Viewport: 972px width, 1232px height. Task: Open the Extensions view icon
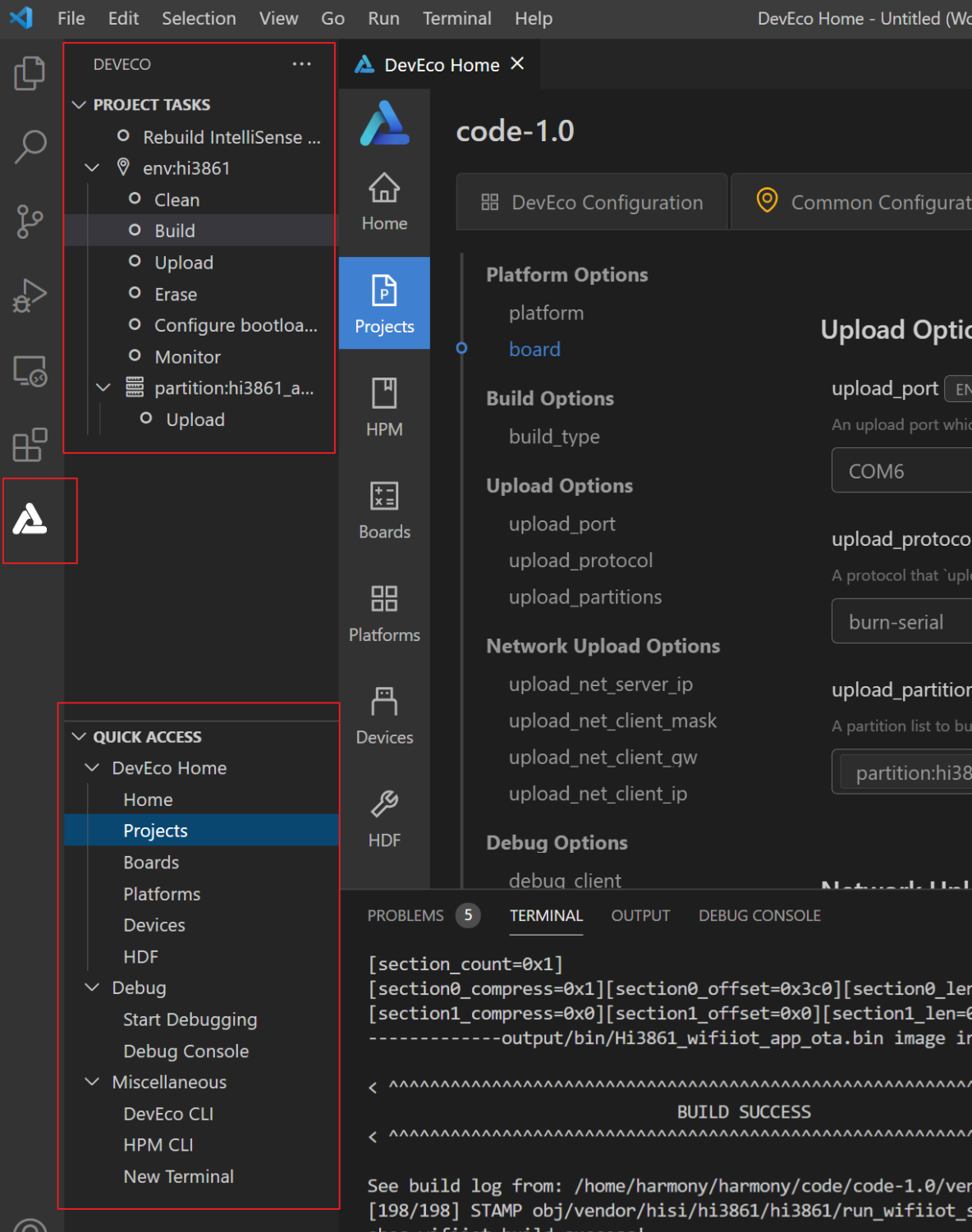pos(30,446)
